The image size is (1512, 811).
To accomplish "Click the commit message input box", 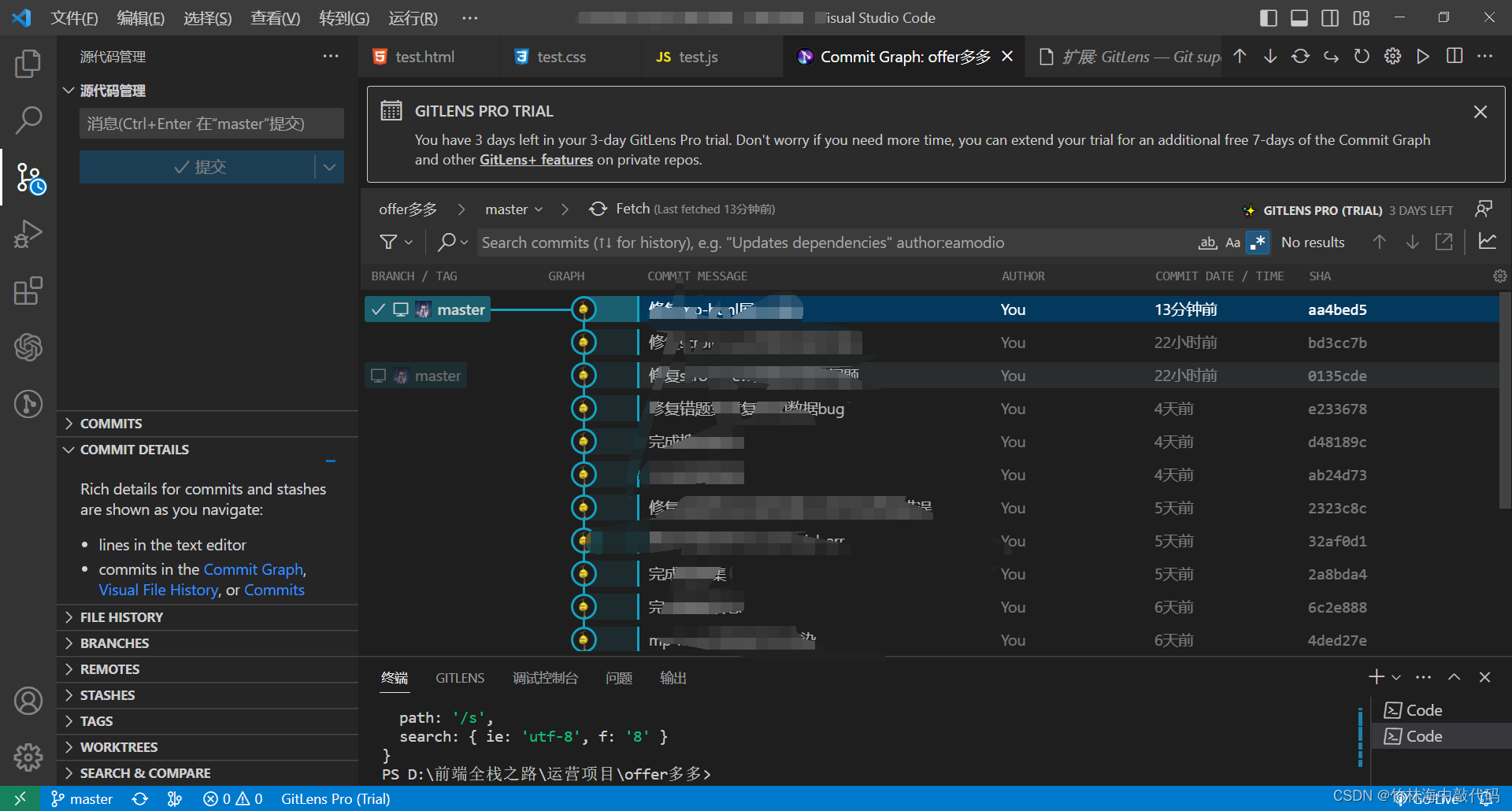I will pyautogui.click(x=211, y=124).
